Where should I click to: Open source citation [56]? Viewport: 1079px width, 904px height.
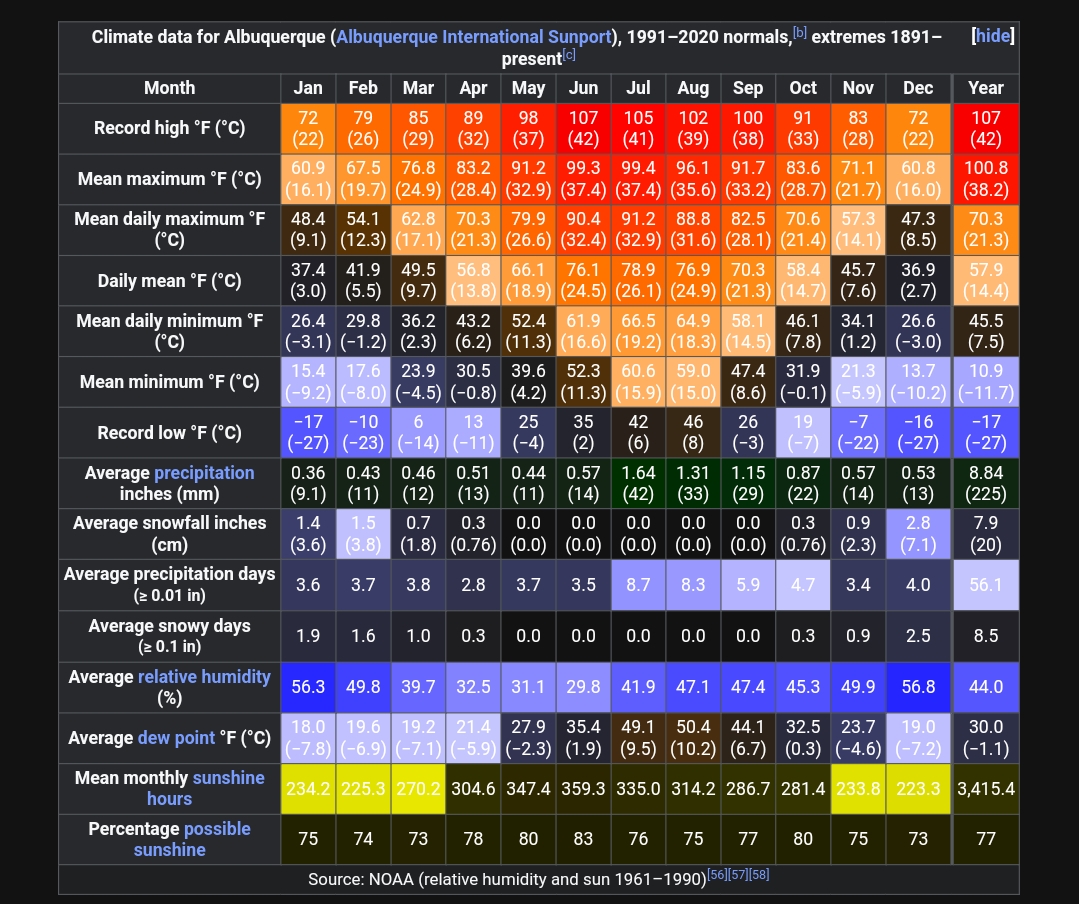[x=717, y=874]
